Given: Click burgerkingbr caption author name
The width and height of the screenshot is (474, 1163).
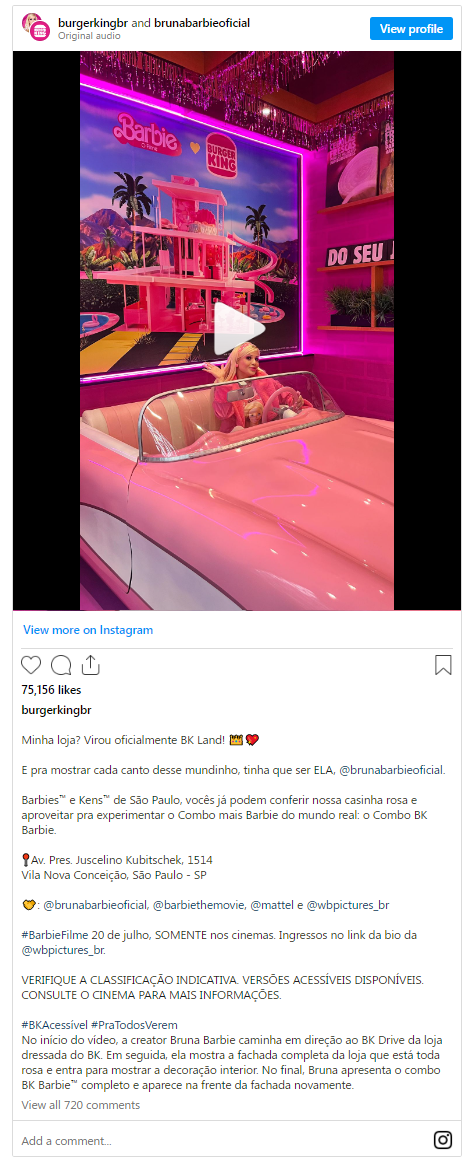Looking at the screenshot, I should (56, 710).
